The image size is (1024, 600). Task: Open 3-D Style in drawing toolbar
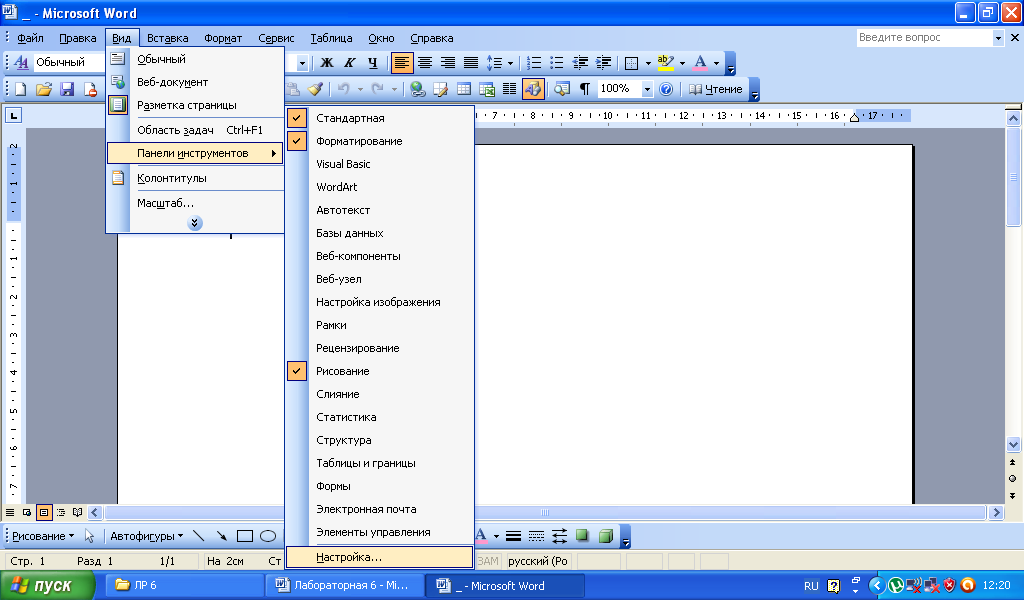pyautogui.click(x=606, y=536)
